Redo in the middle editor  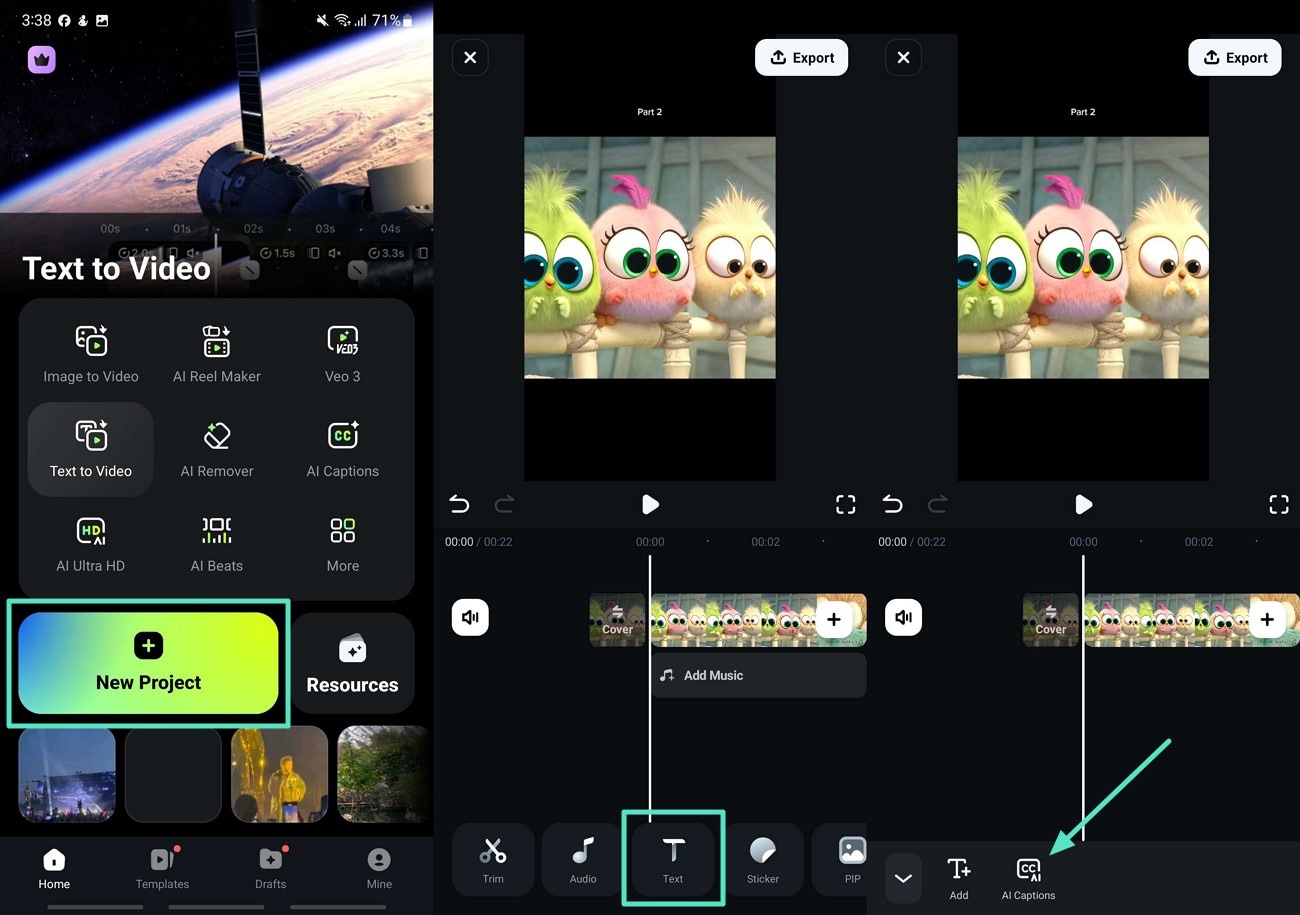pos(505,504)
